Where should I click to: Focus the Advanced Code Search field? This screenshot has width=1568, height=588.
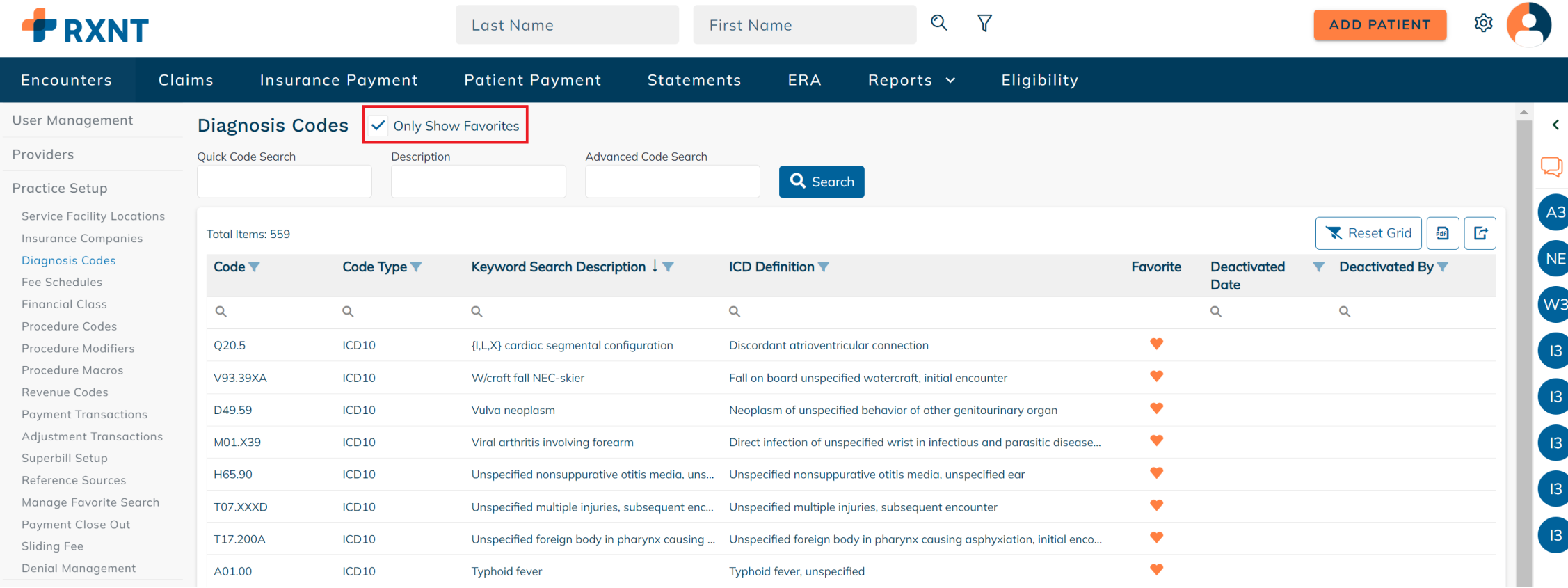[x=672, y=182]
